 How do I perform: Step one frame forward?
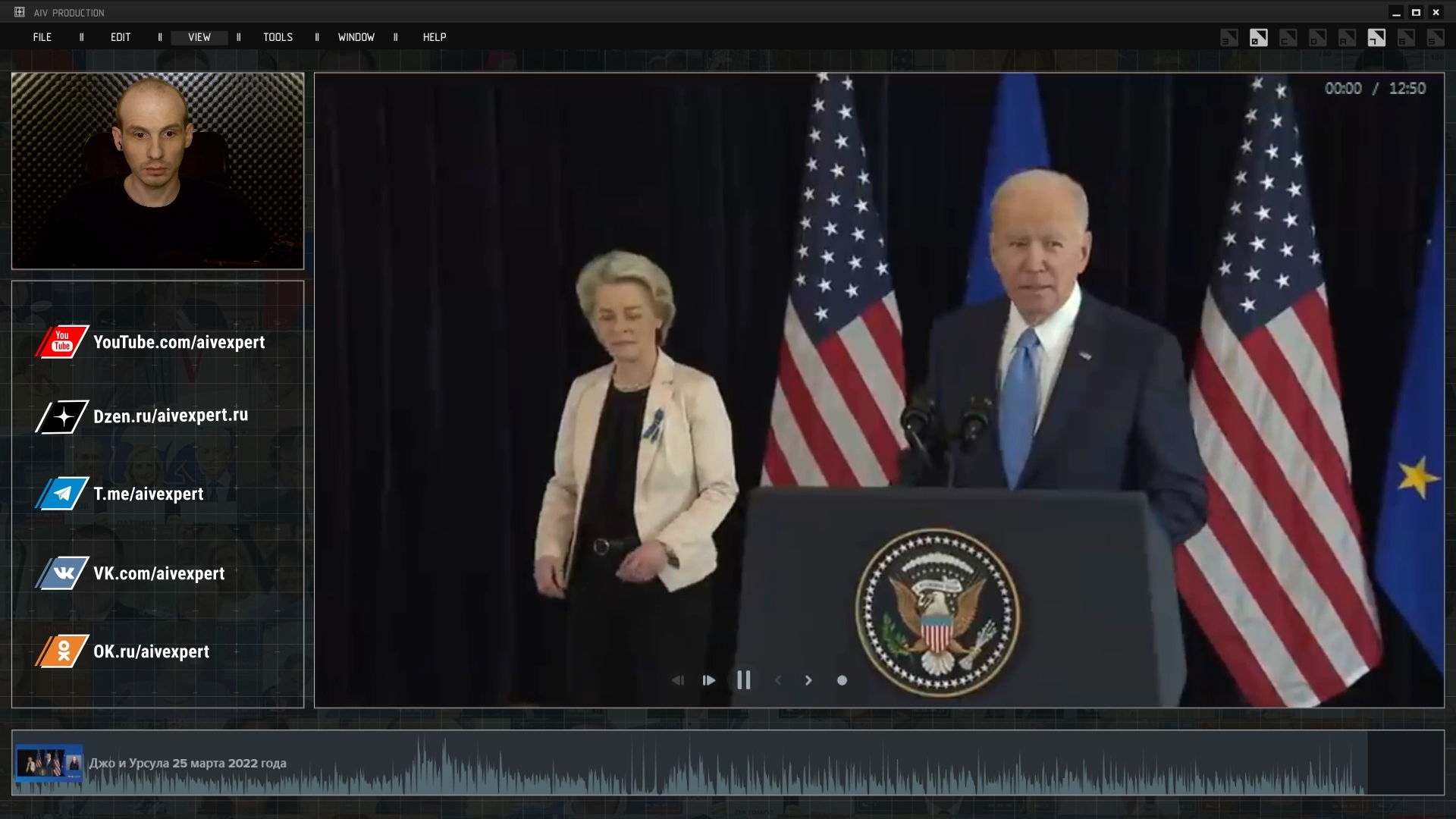709,680
